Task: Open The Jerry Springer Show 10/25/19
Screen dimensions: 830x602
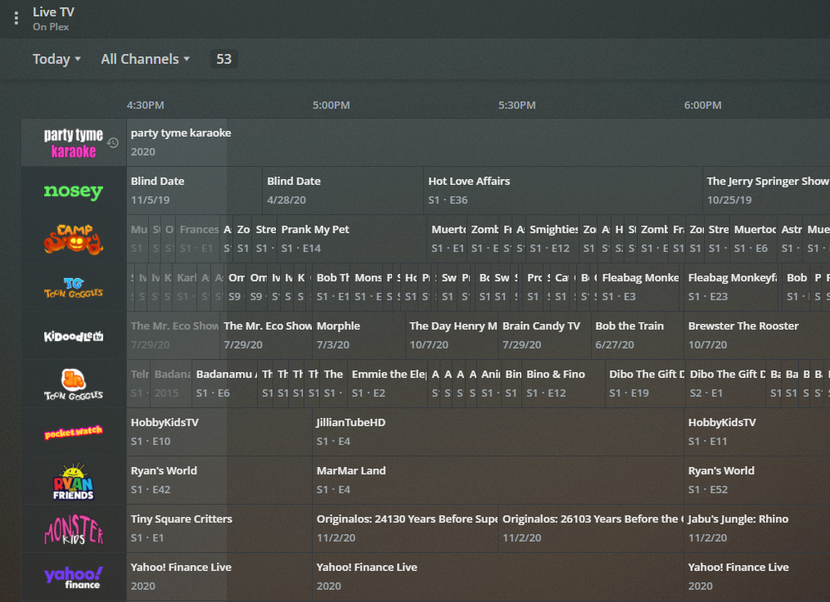Action: [x=766, y=191]
